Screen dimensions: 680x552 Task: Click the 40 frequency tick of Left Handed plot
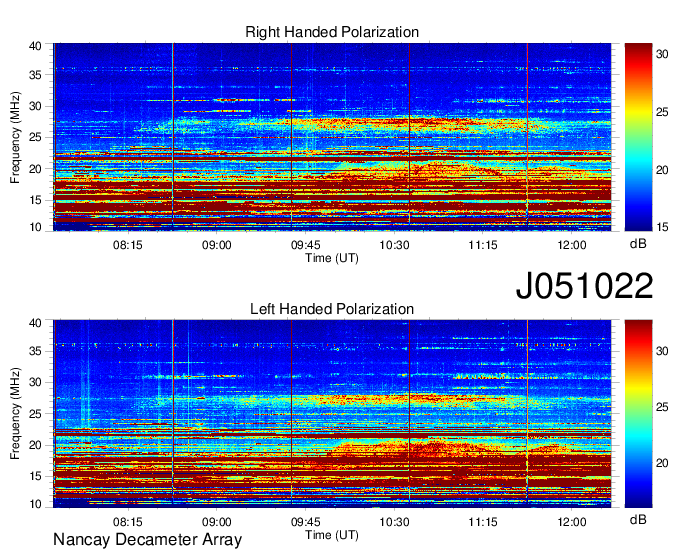tap(35, 323)
